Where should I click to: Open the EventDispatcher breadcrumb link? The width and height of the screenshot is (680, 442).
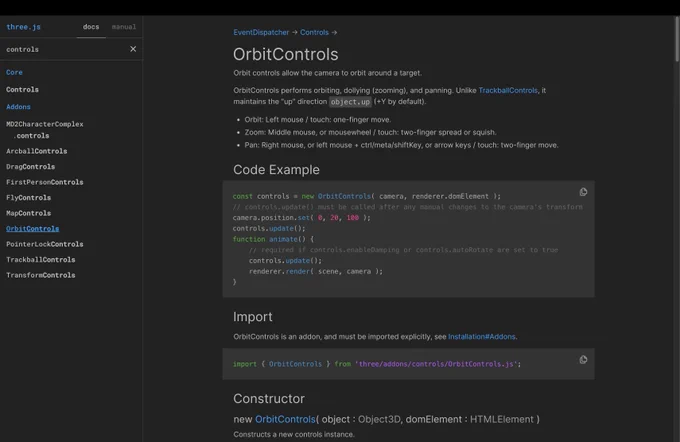[x=261, y=33]
